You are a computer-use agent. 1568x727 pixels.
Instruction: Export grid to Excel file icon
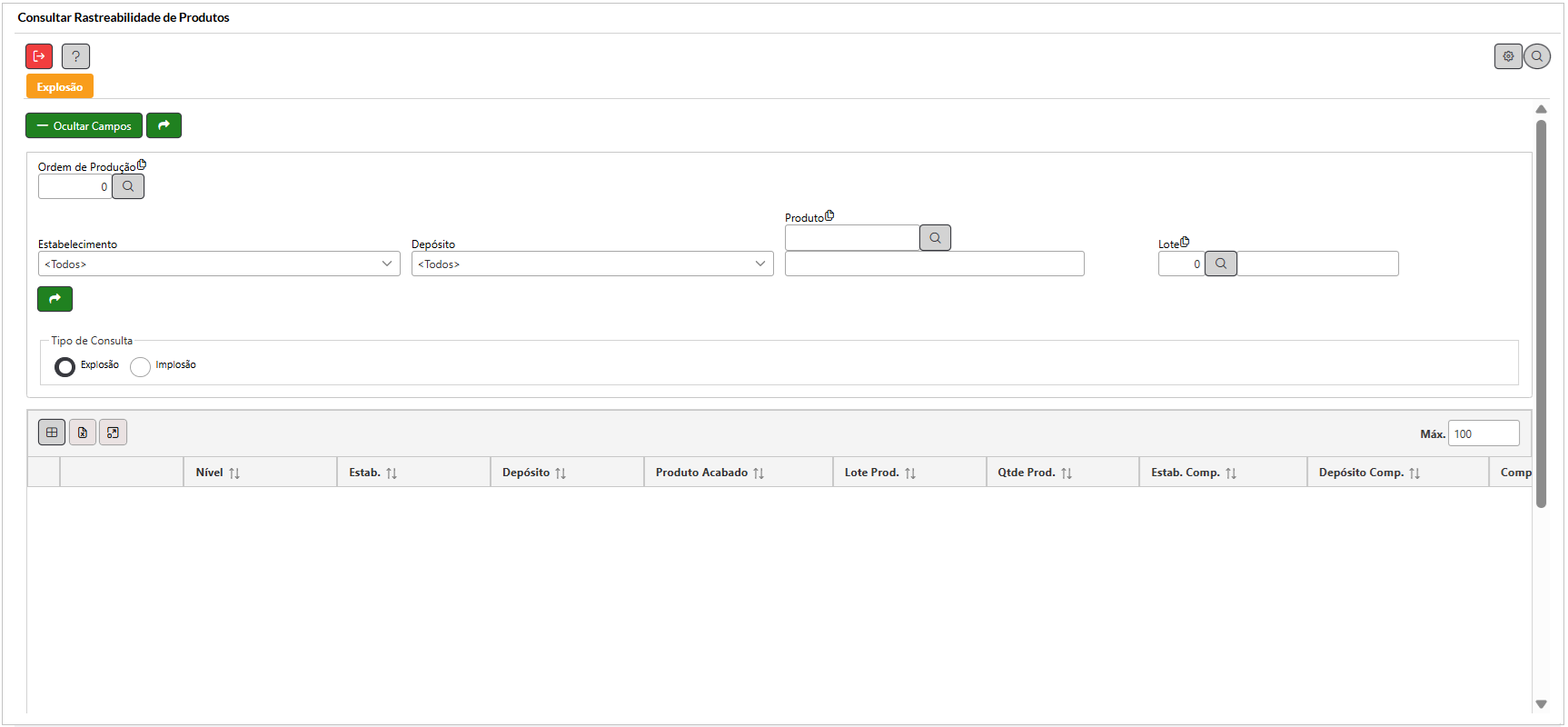coord(83,433)
